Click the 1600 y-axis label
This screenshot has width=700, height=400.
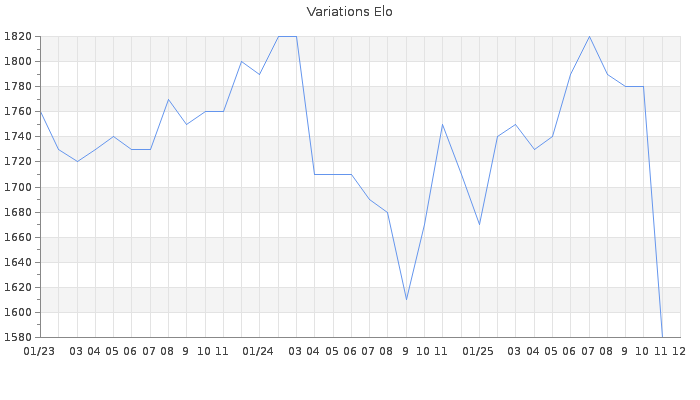pyautogui.click(x=19, y=312)
